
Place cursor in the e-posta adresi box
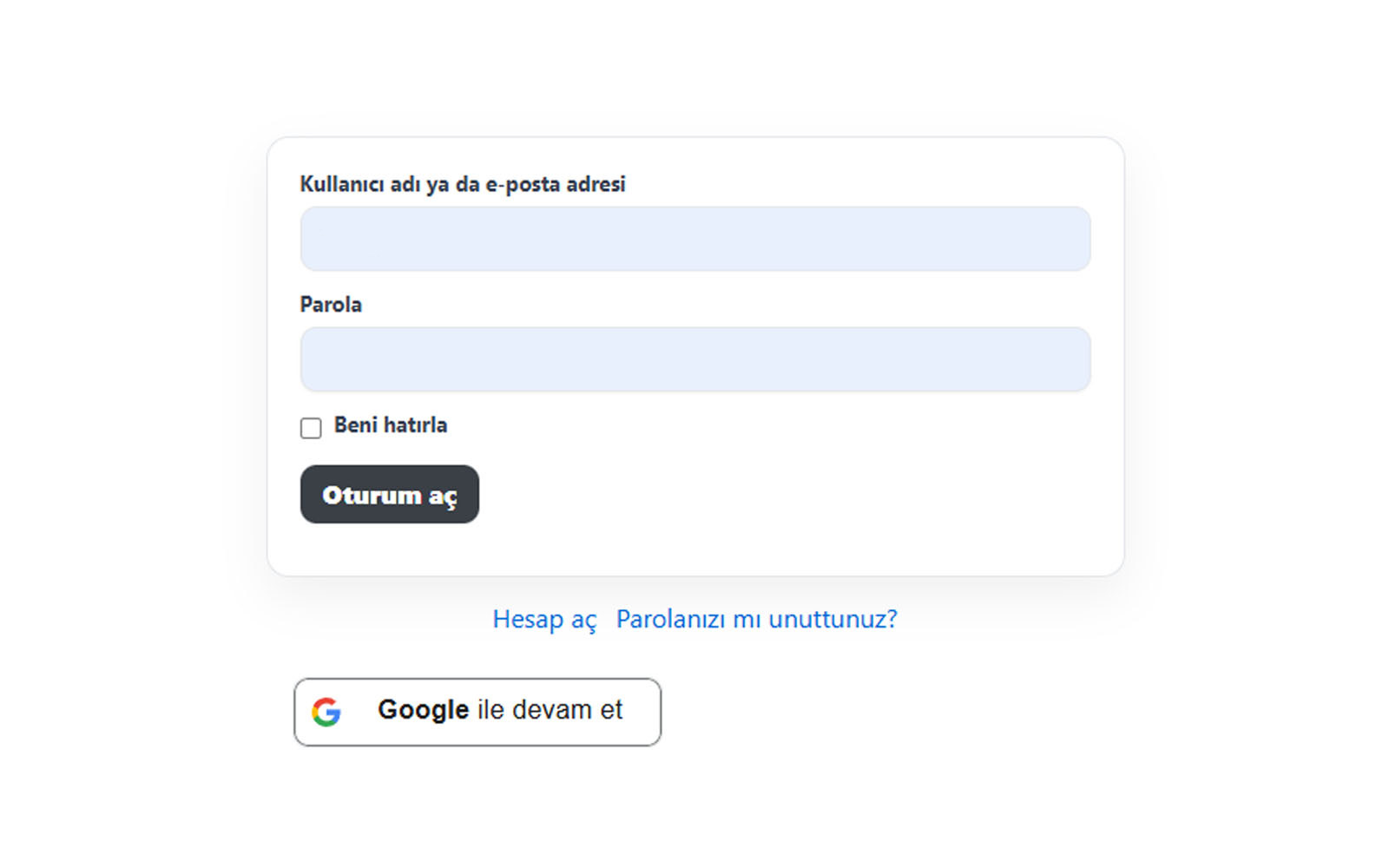click(694, 239)
